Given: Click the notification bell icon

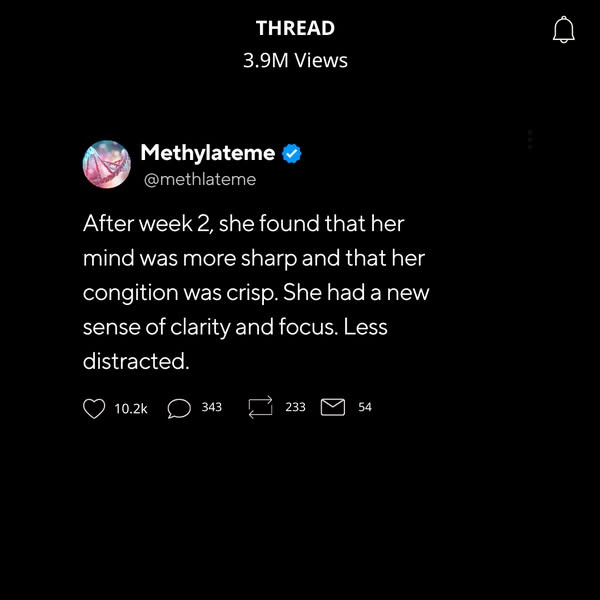Looking at the screenshot, I should click(564, 30).
